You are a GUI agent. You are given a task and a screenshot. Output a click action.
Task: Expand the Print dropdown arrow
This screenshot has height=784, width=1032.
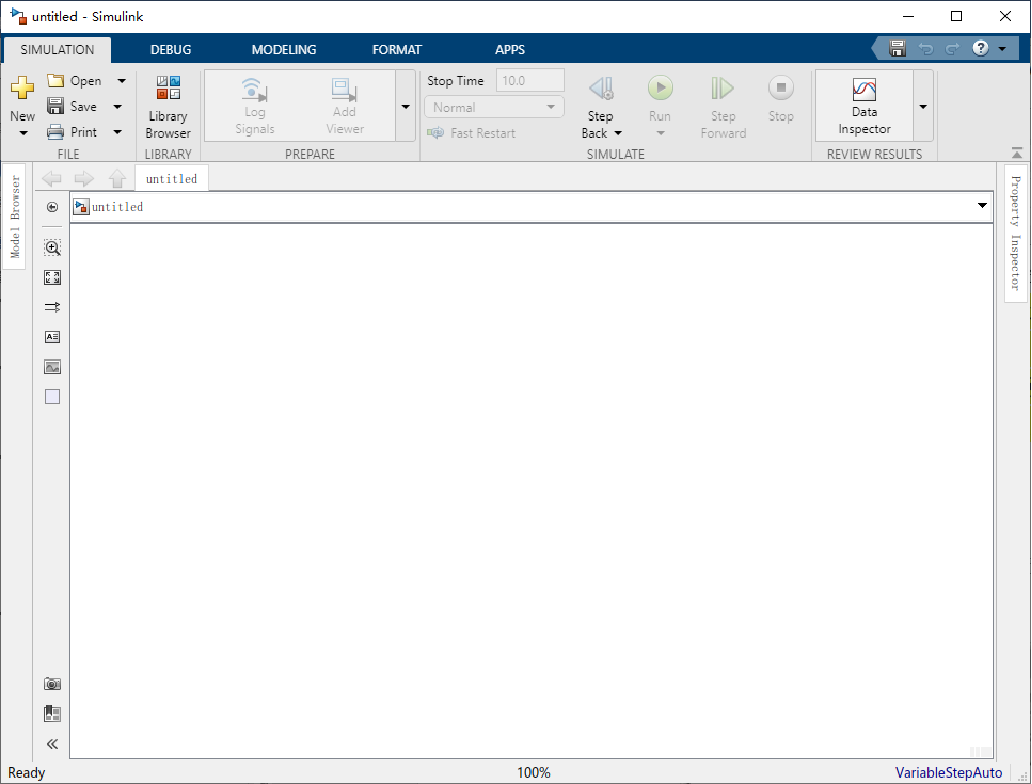(118, 132)
